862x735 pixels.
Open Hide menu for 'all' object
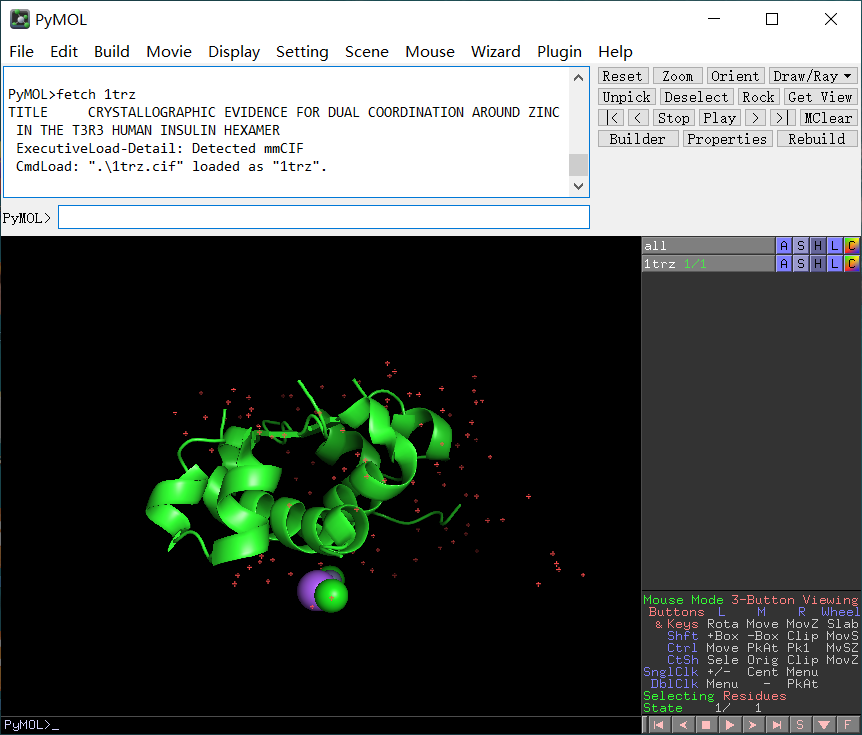pos(818,246)
